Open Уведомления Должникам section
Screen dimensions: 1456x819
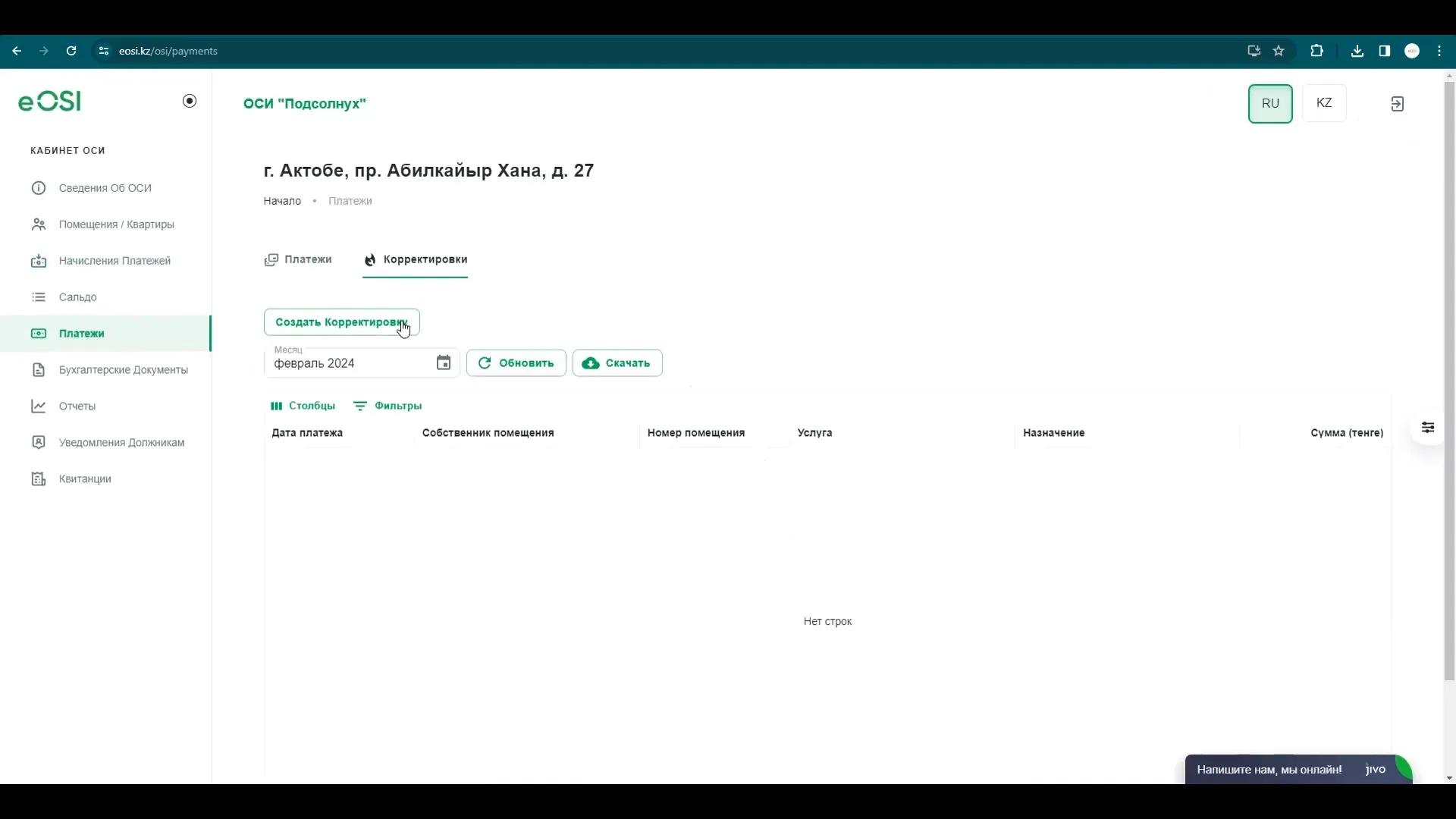click(105, 443)
